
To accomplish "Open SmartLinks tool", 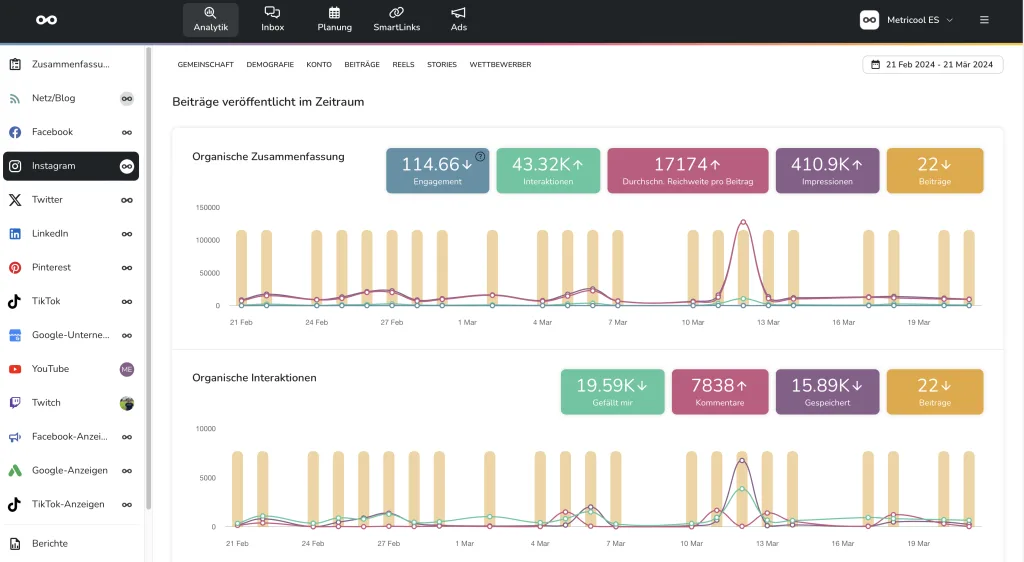I will tap(396, 19).
